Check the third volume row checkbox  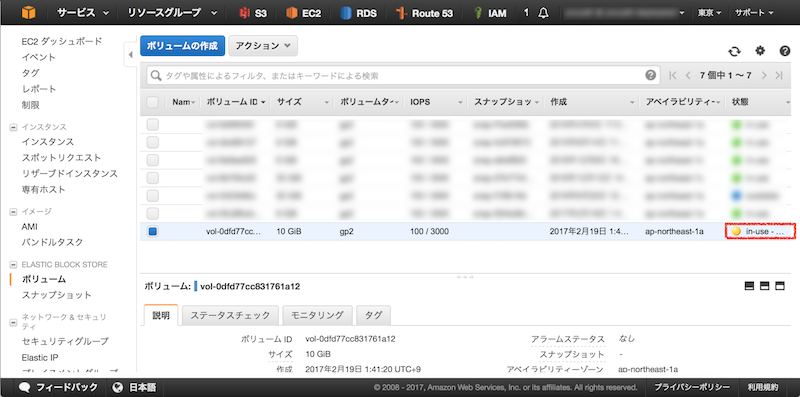pos(153,160)
